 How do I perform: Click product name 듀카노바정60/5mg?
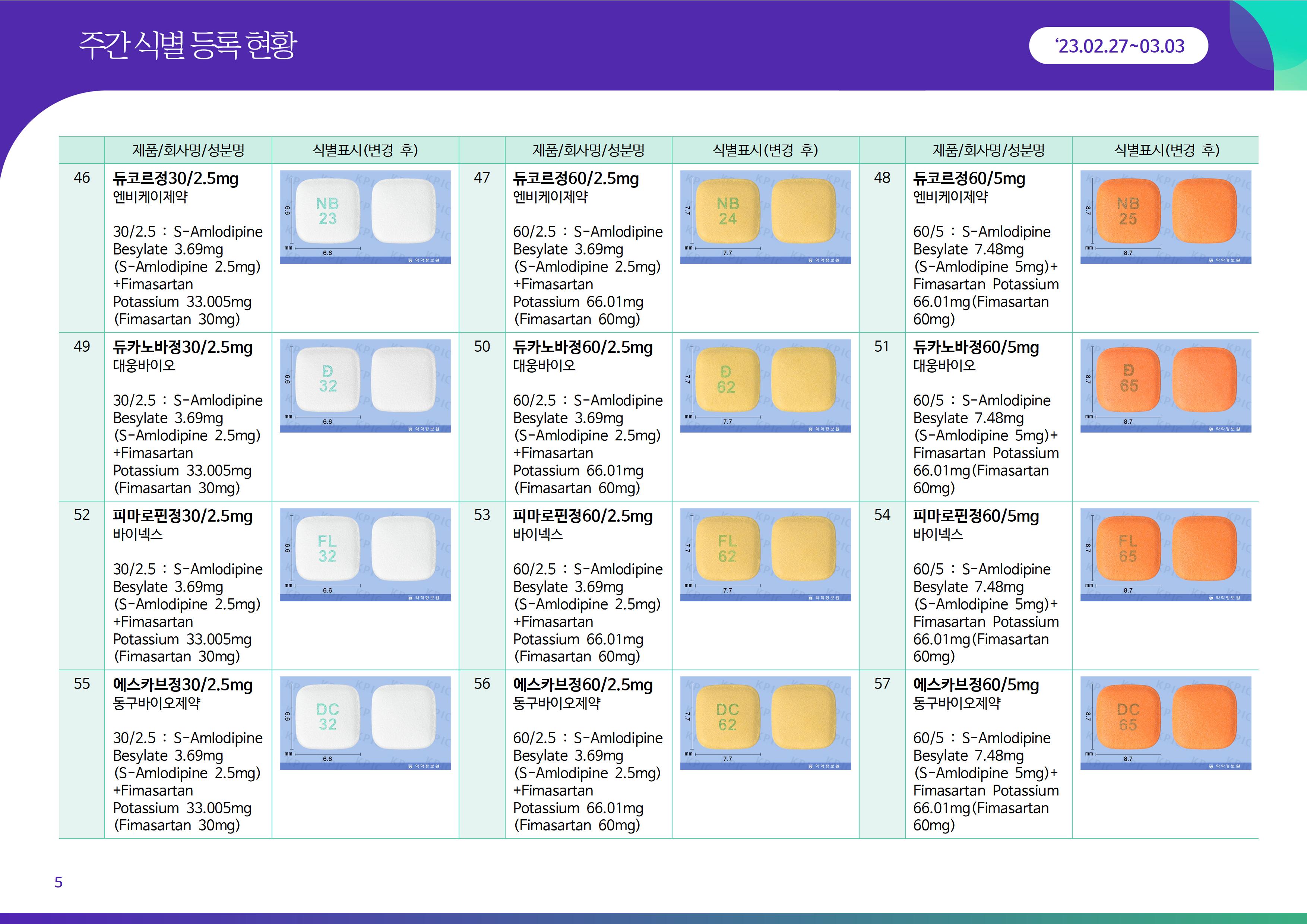pos(976,347)
